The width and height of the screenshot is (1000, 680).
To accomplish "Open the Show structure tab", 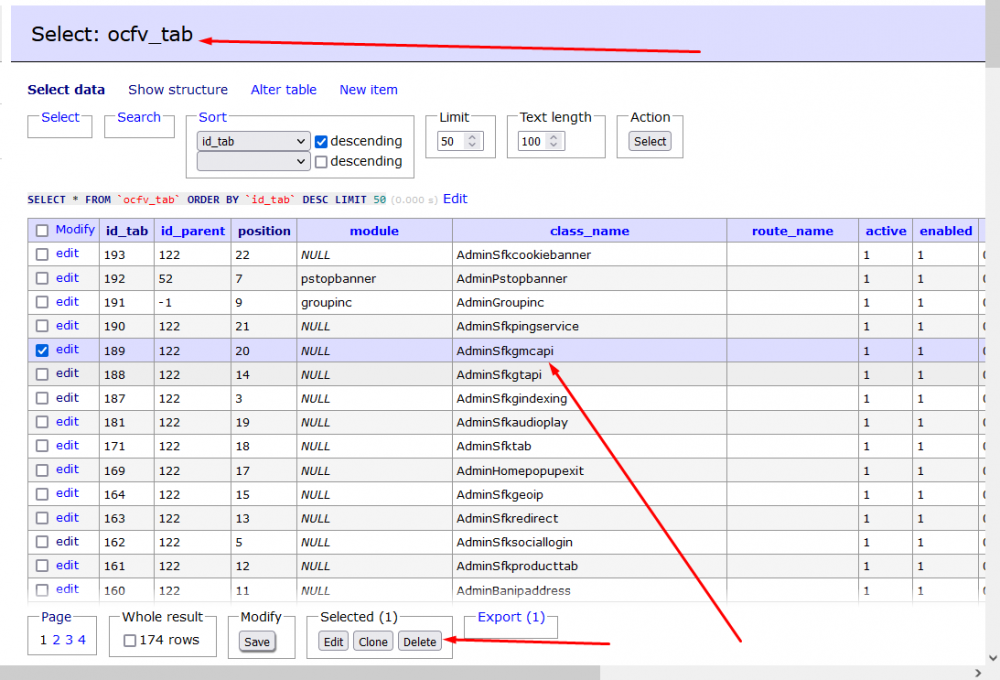I will click(x=178, y=90).
